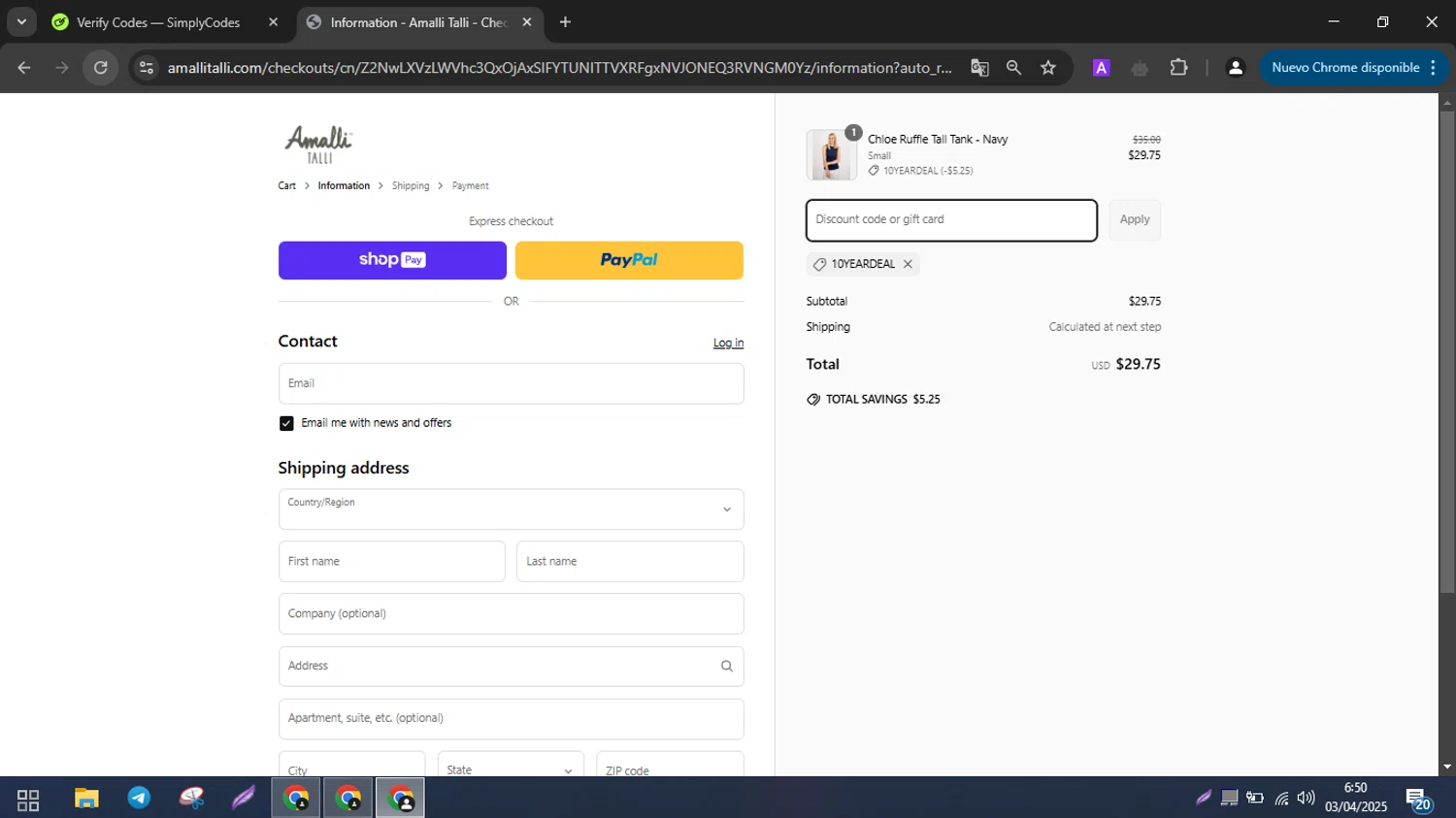Pay with Shop Pay
1456x818 pixels.
pyautogui.click(x=392, y=260)
